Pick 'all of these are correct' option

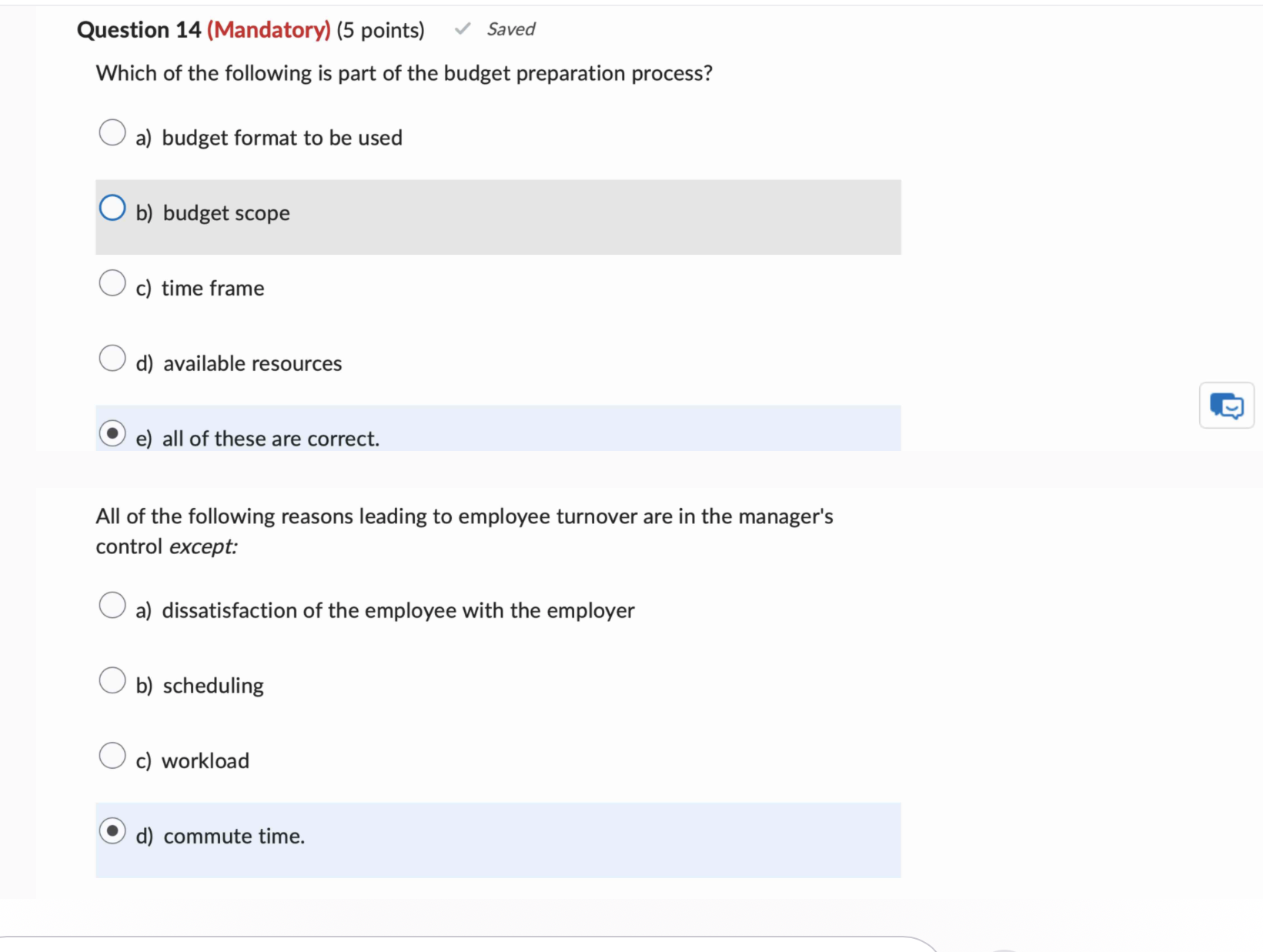coord(113,433)
